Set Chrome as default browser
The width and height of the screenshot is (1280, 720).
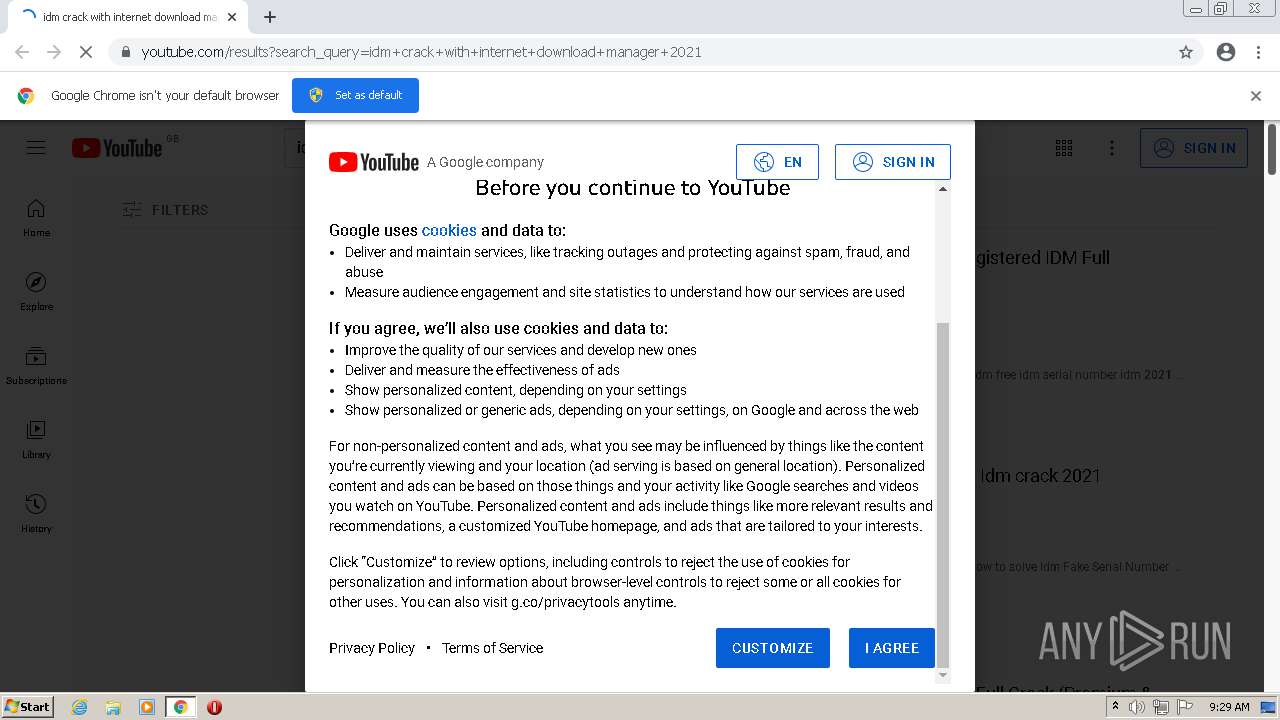(x=355, y=95)
